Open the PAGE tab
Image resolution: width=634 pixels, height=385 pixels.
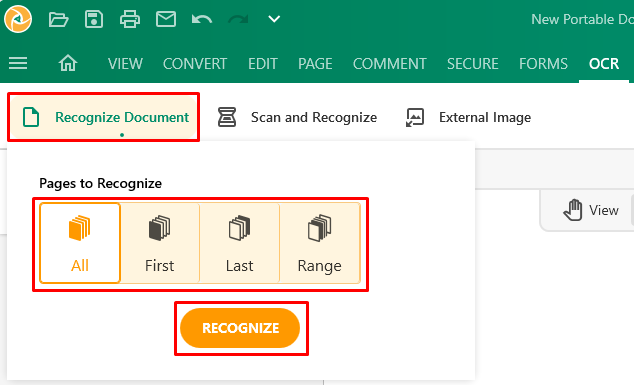(x=315, y=63)
